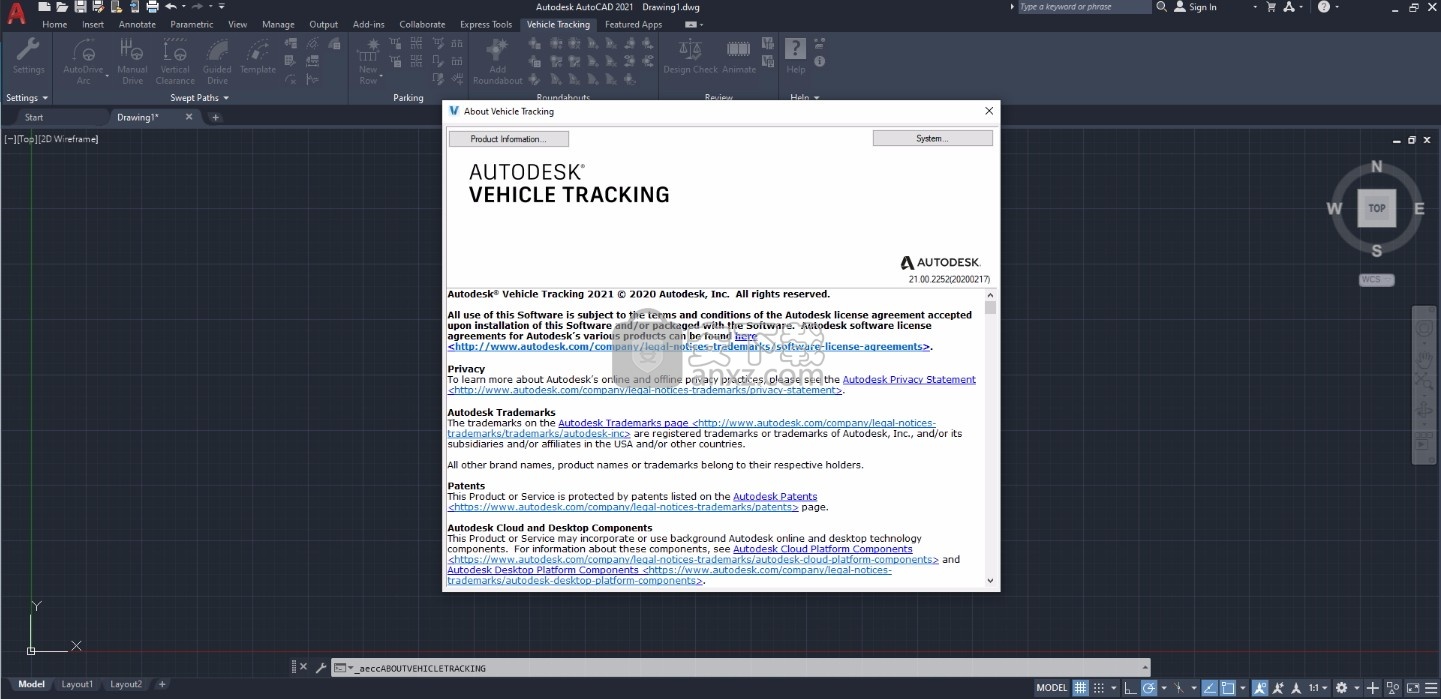This screenshot has height=699, width=1441.
Task: Switch to the Home ribbon tab
Action: pos(55,24)
